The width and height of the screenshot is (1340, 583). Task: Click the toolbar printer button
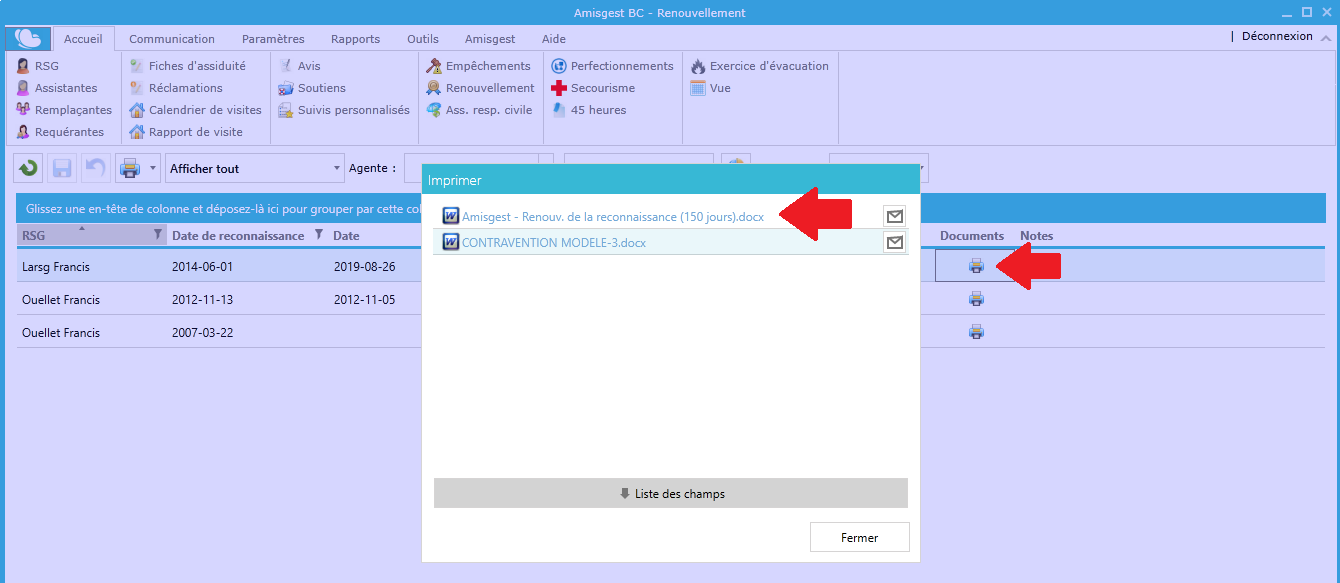click(x=130, y=168)
